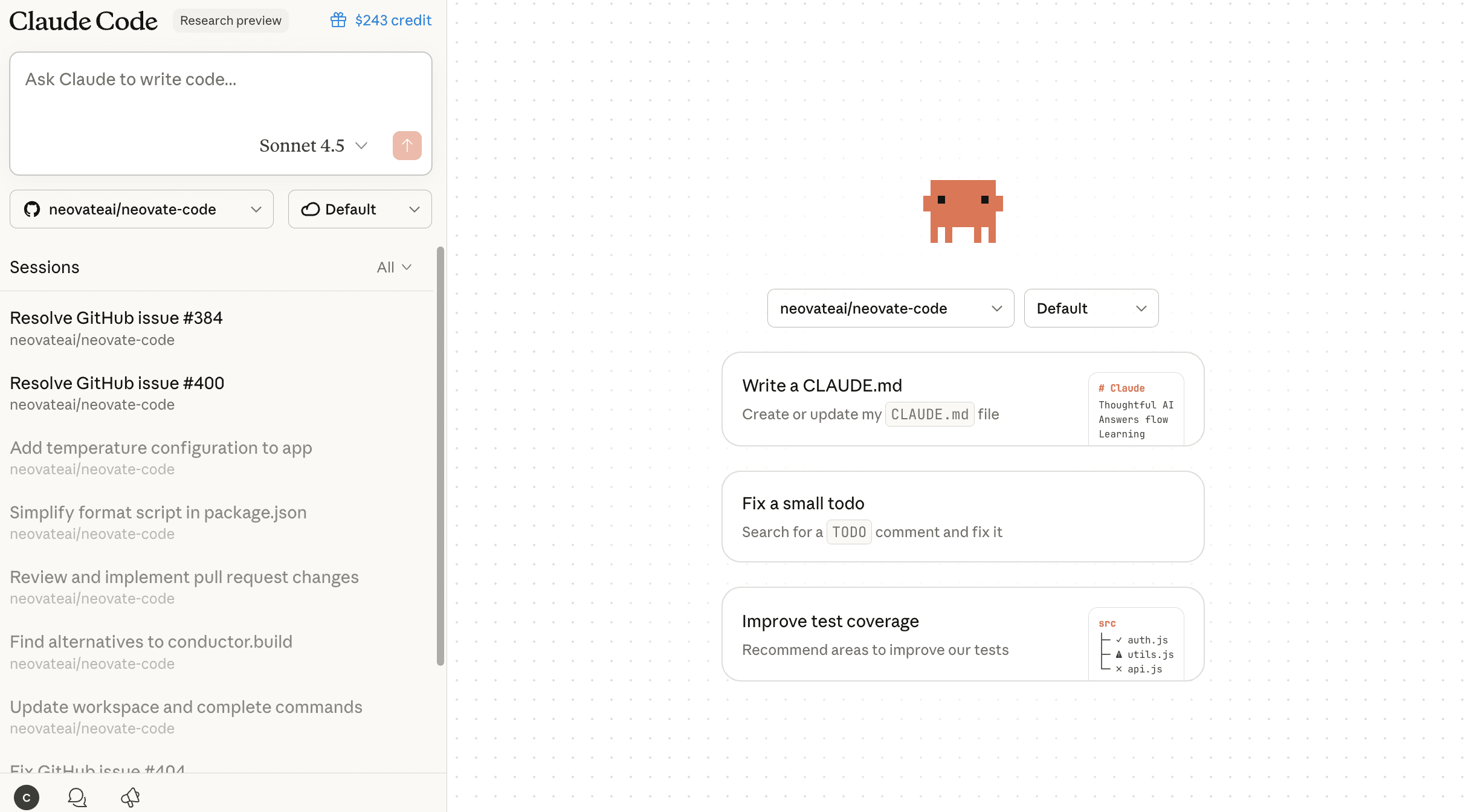Open the All sessions filter dropdown

[394, 267]
